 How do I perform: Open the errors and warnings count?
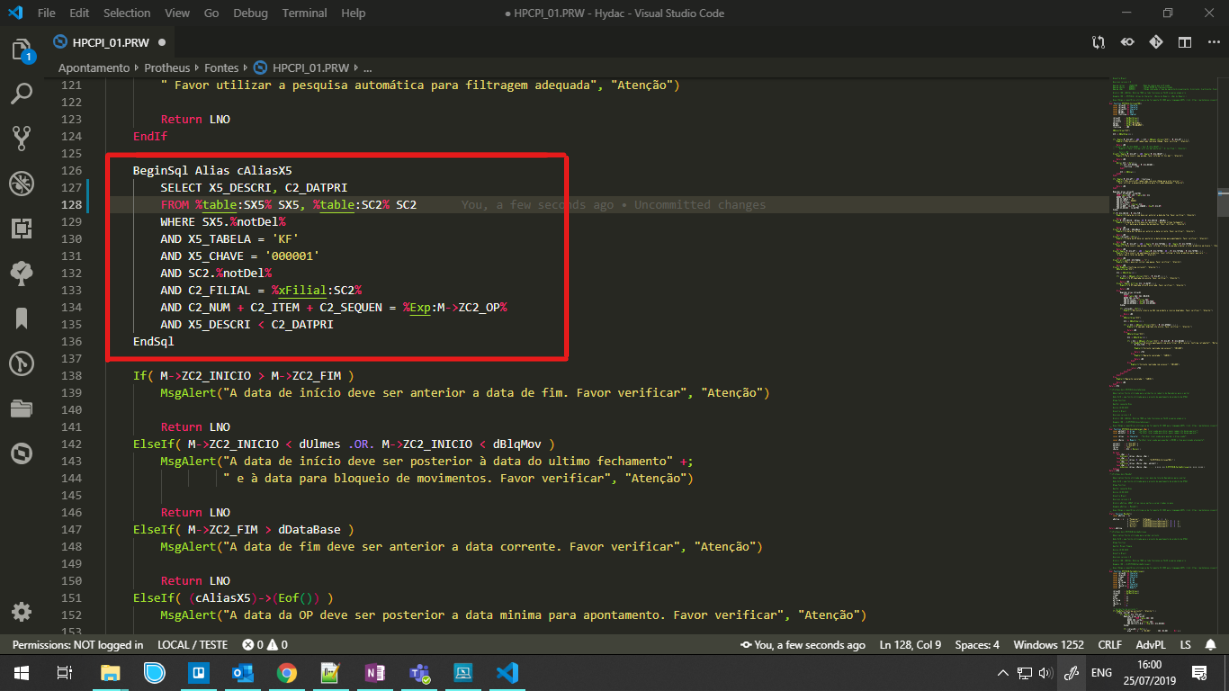(265, 645)
